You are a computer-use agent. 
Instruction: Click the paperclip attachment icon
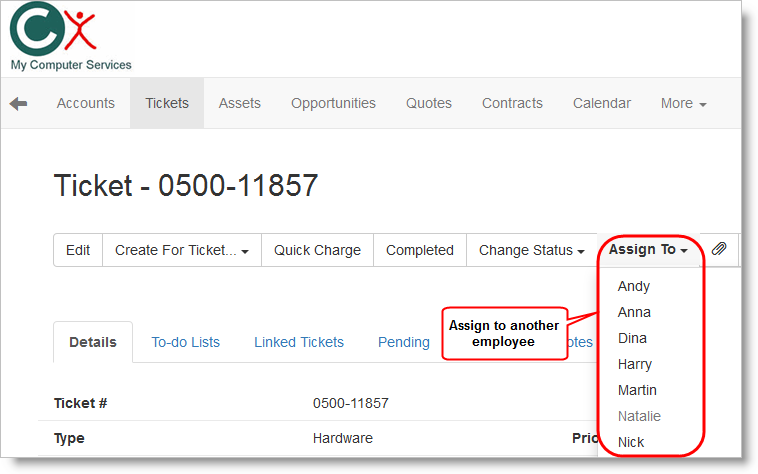coord(719,250)
